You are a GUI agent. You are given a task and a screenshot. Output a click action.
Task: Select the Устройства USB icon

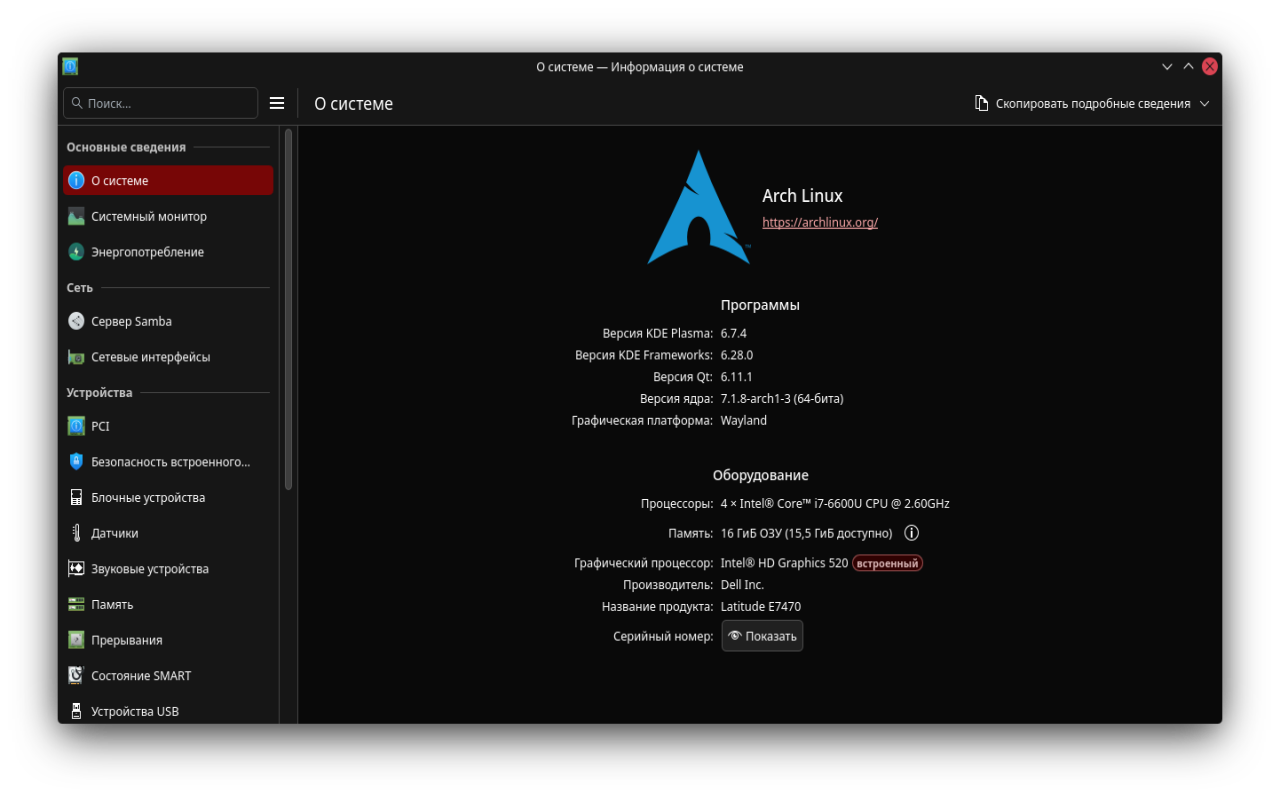click(x=76, y=711)
